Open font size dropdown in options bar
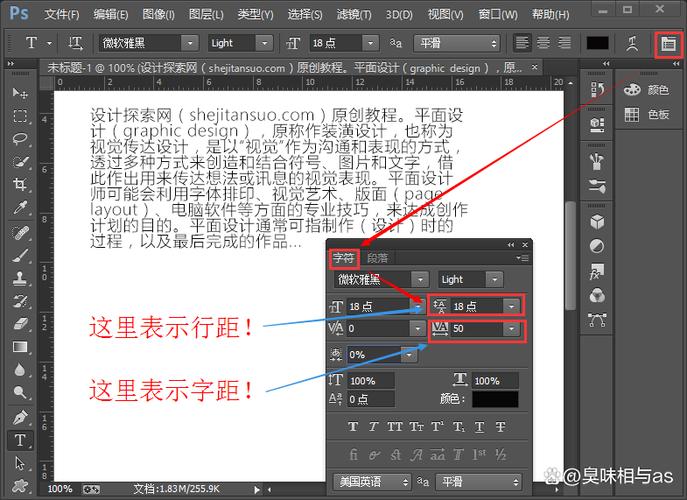The image size is (687, 500). 371,43
